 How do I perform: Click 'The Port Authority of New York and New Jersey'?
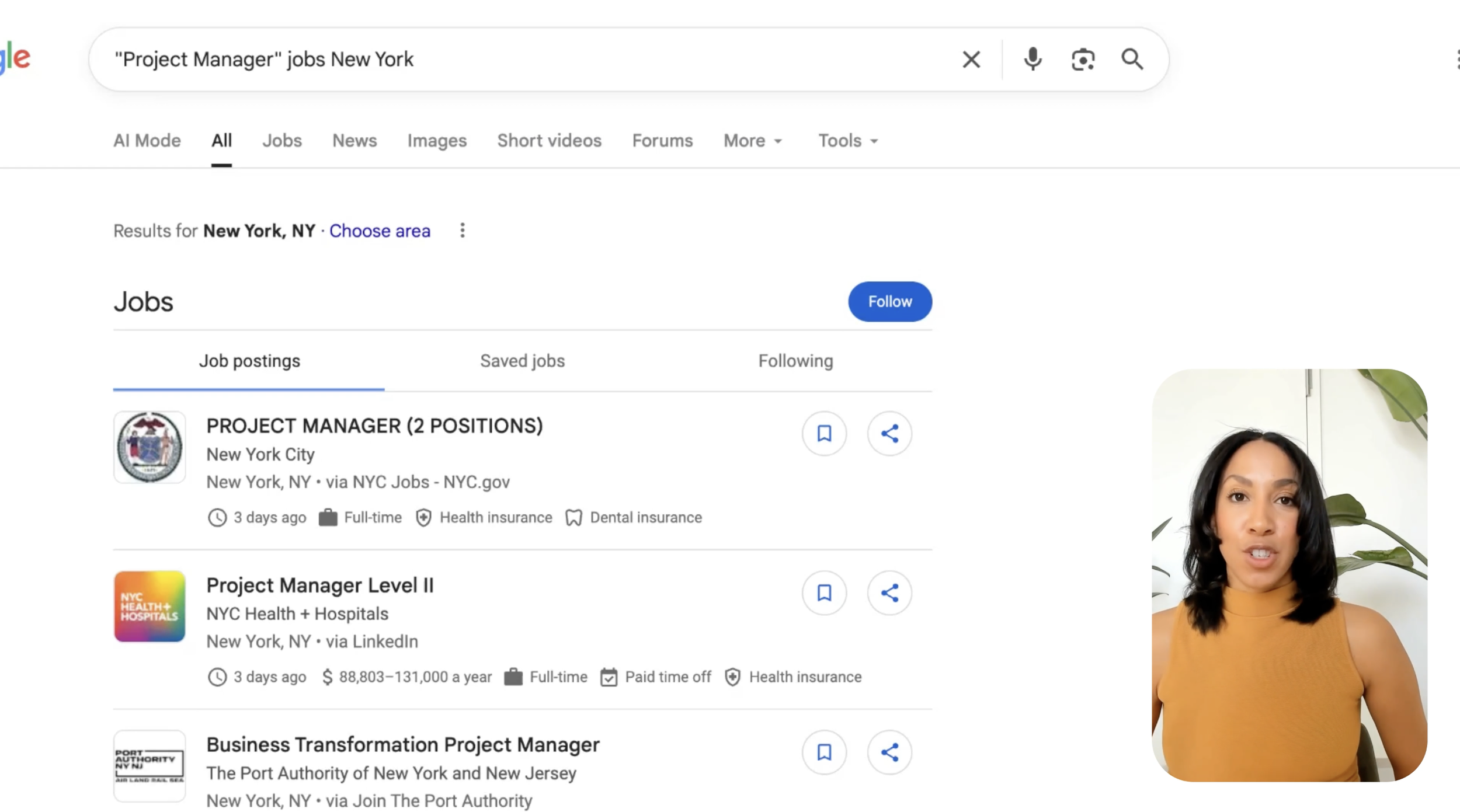(391, 773)
